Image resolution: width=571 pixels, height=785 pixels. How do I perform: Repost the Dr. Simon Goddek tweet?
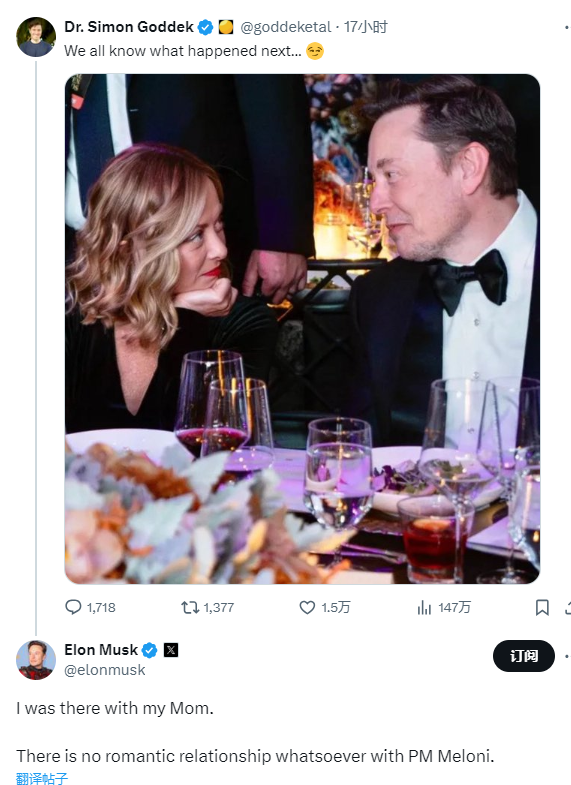[190, 608]
